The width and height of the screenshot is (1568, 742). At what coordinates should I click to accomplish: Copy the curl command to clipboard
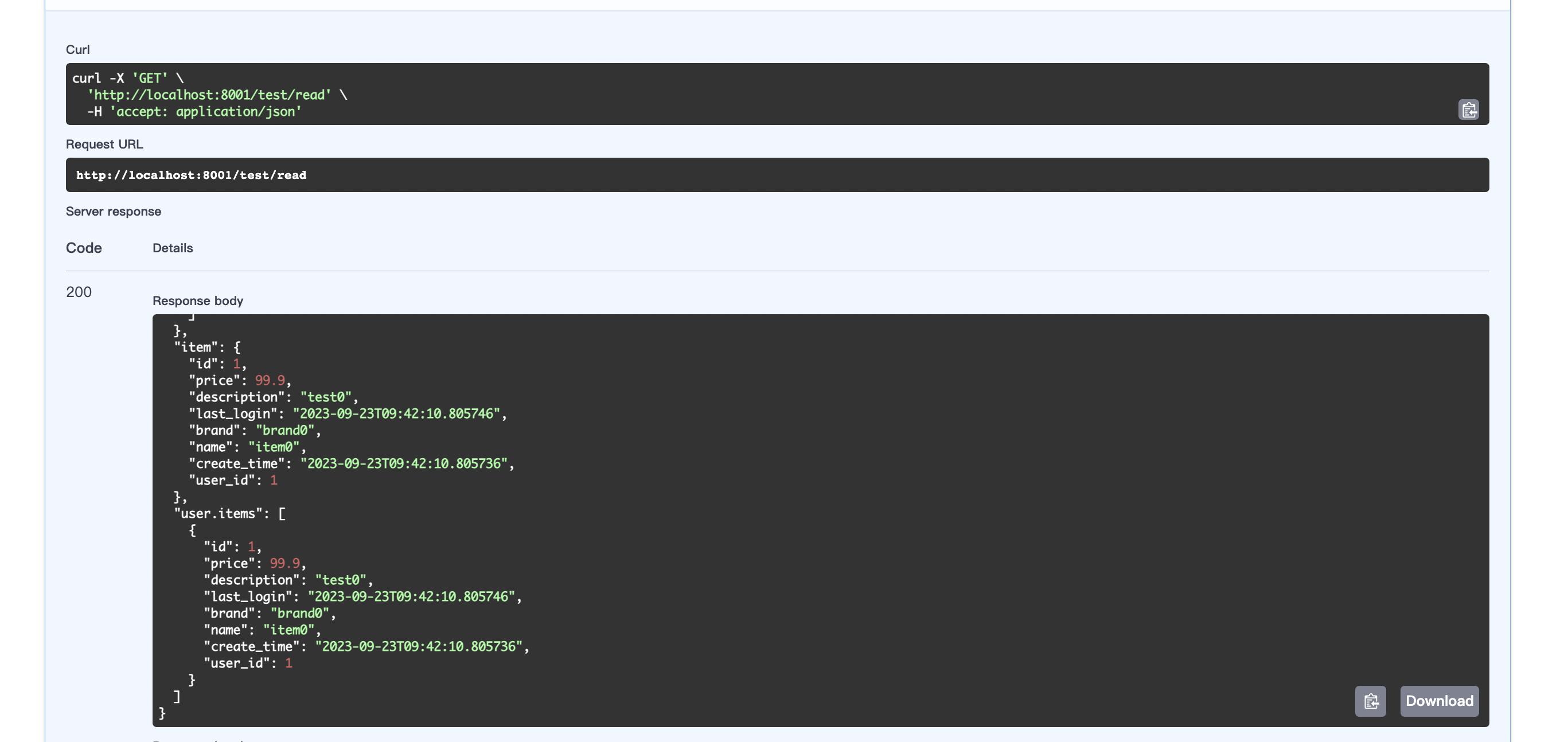click(1468, 110)
